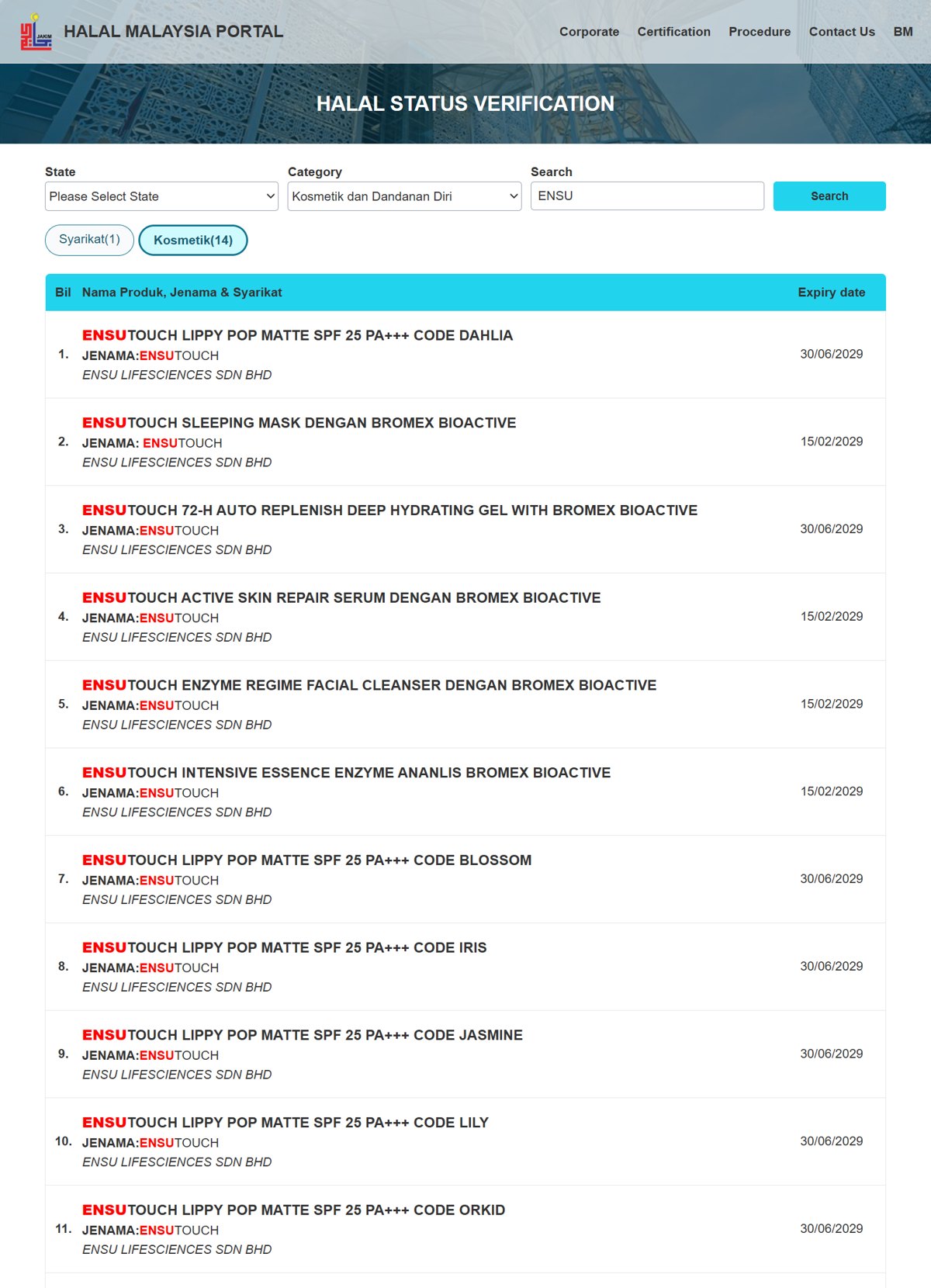The width and height of the screenshot is (931, 1288).
Task: Click company name under FACIAL CLEANSER row
Action: point(177,725)
